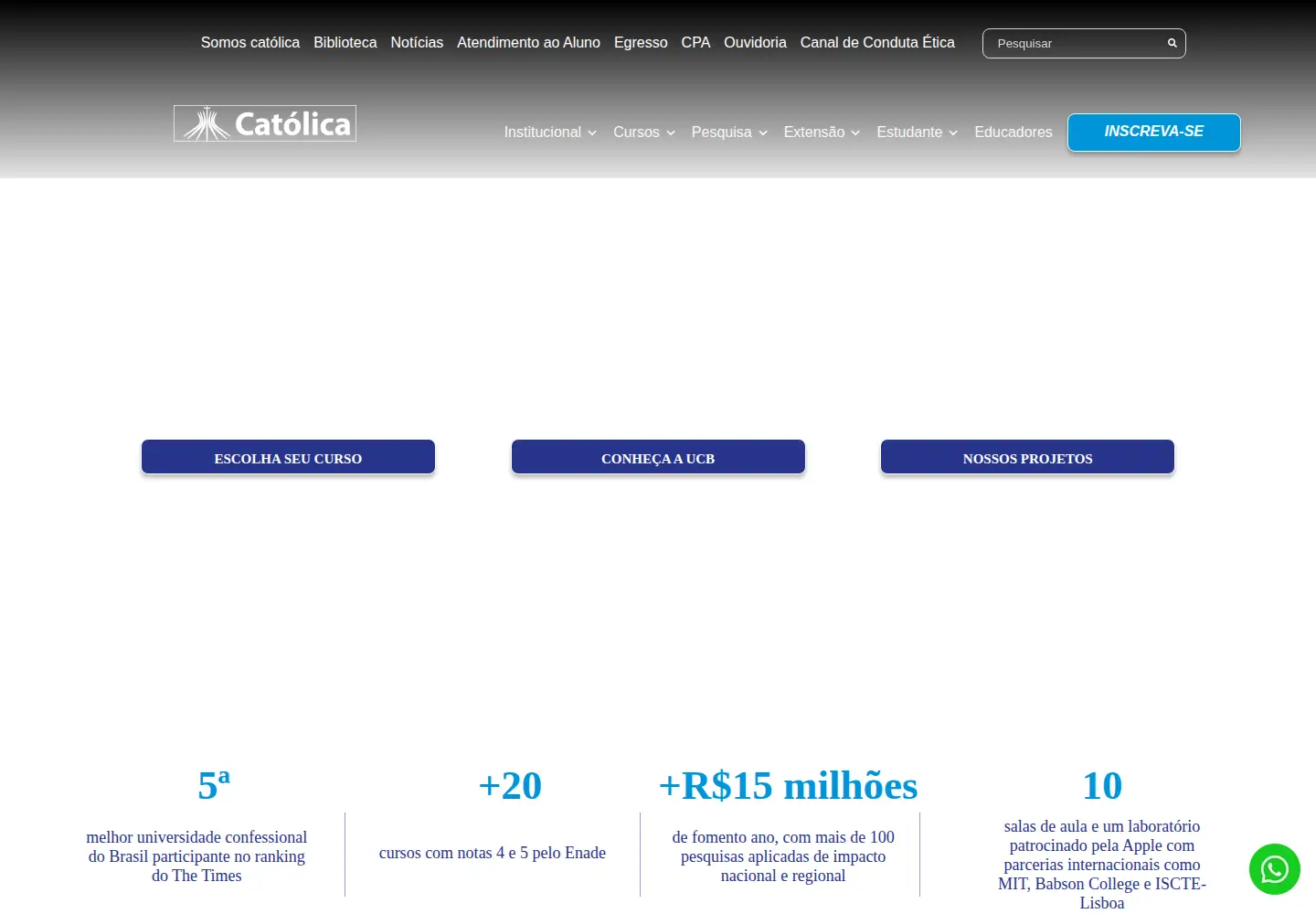The image size is (1316, 914).
Task: Open the Somos católica link
Action: pyautogui.click(x=250, y=43)
